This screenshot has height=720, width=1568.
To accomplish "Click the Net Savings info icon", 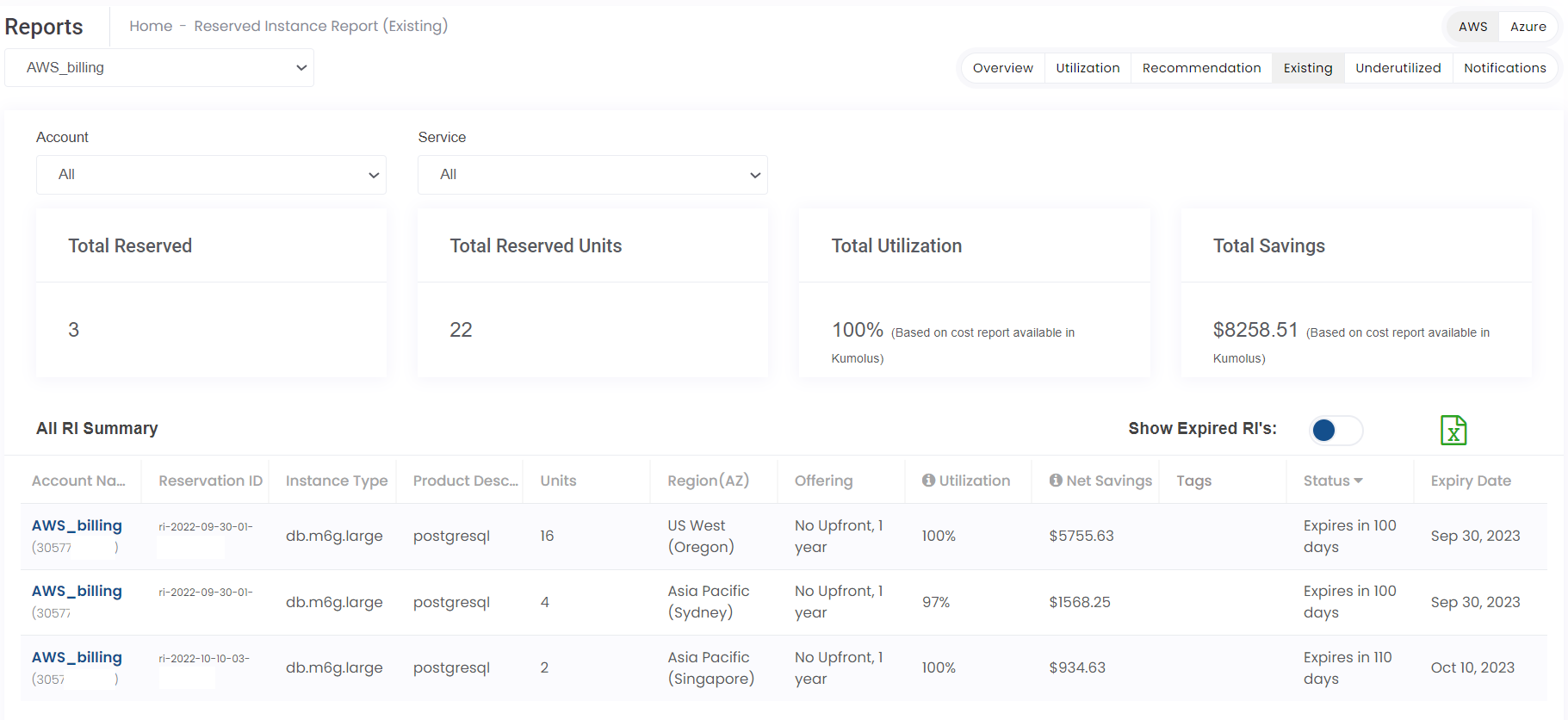I will [x=1056, y=481].
